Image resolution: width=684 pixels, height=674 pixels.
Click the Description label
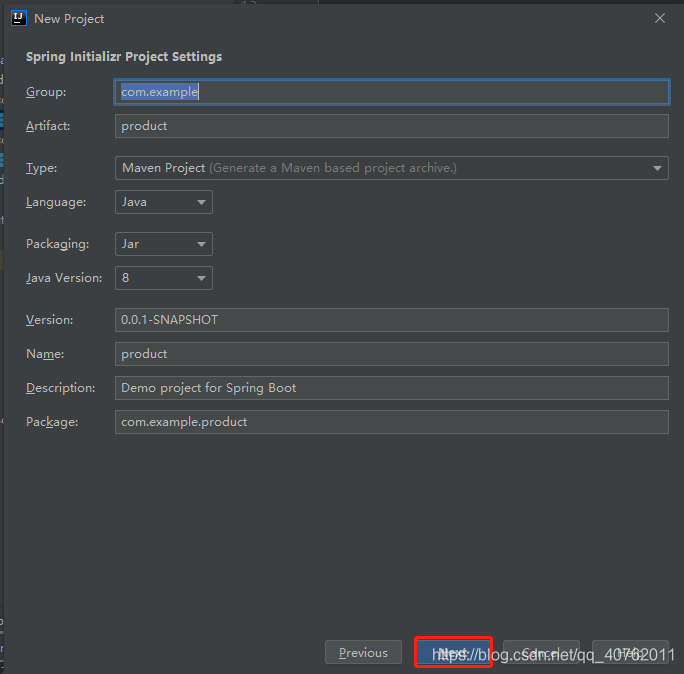[x=61, y=388]
